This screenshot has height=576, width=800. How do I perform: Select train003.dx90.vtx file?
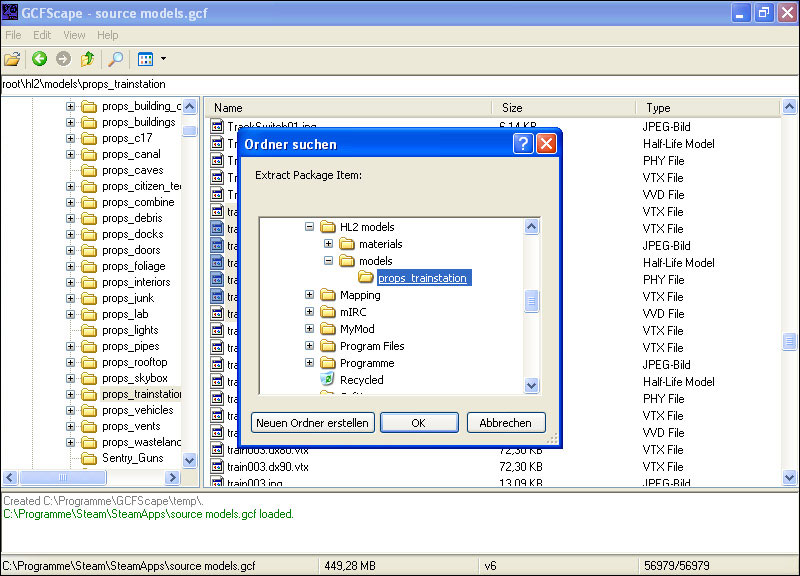click(268, 467)
